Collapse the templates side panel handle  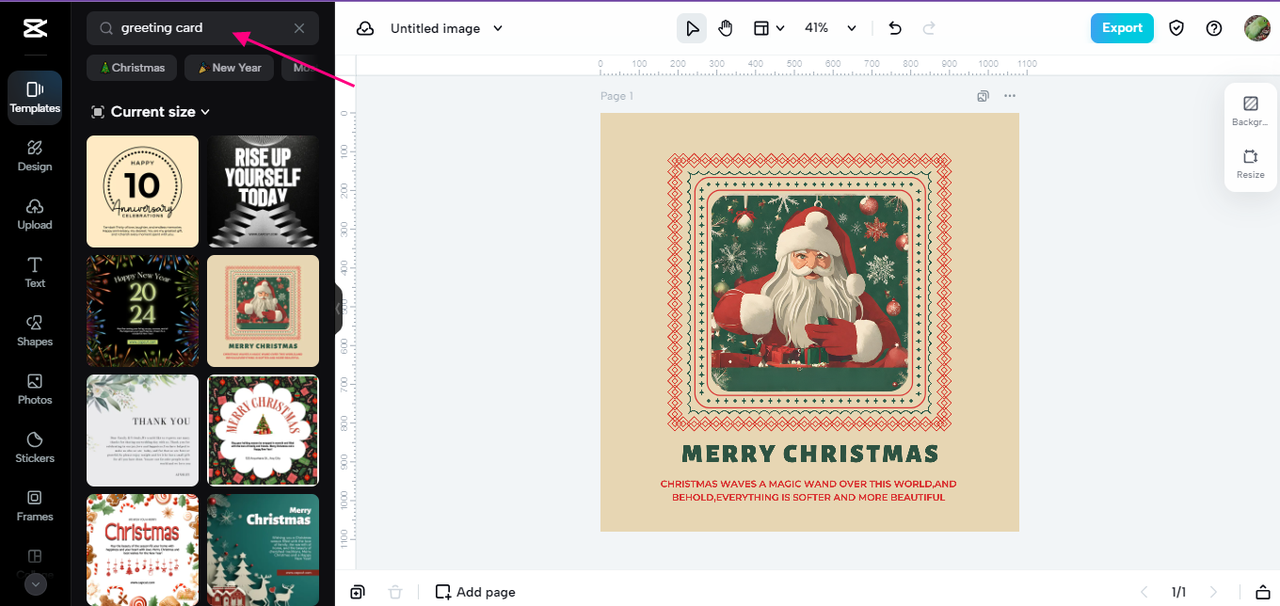click(x=338, y=308)
